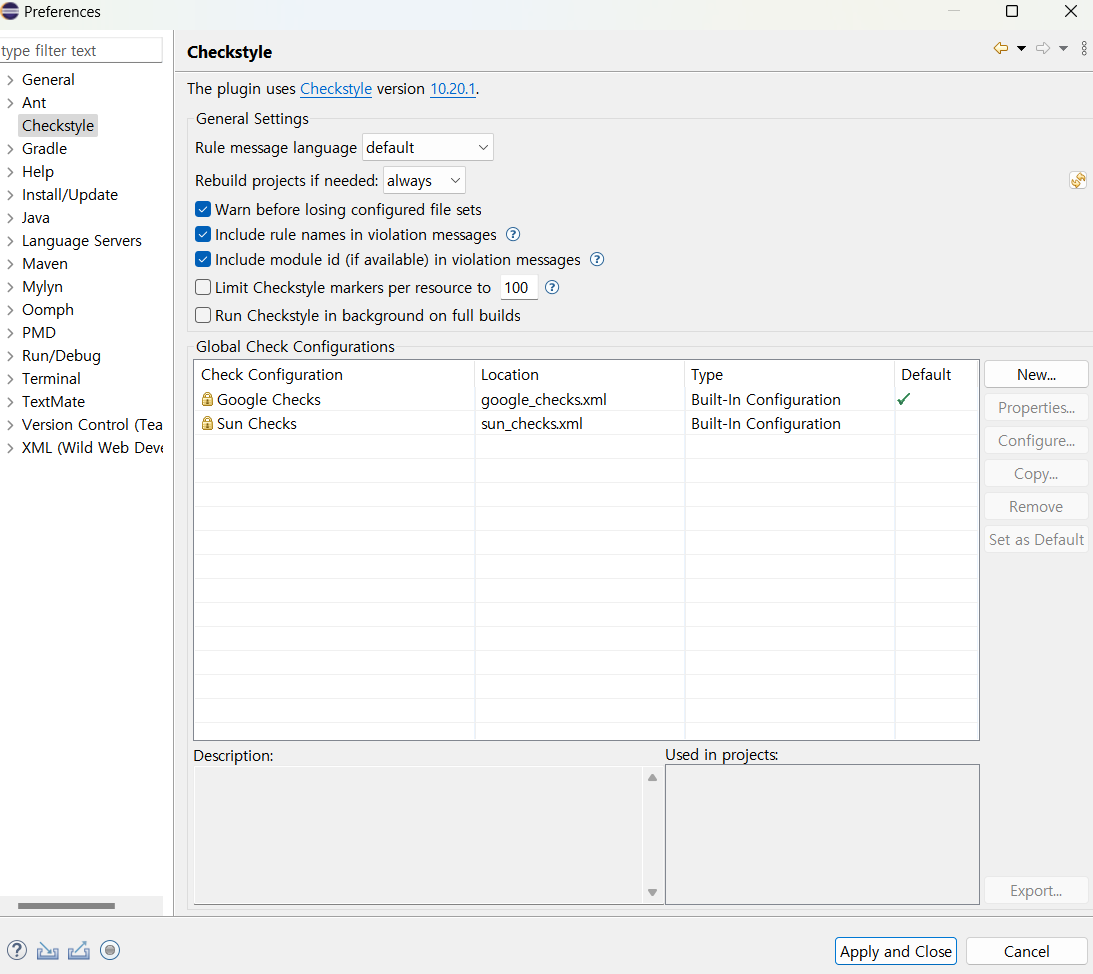
Task: Expand the Gradle tree node
Action: pyautogui.click(x=10, y=149)
